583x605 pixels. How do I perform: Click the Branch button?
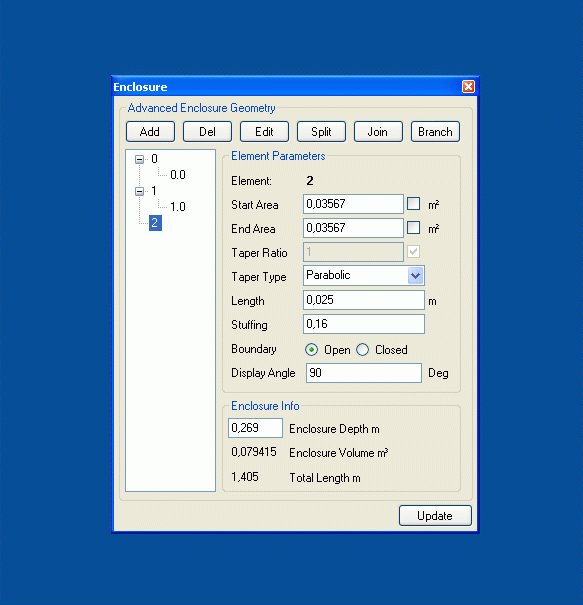pos(435,132)
